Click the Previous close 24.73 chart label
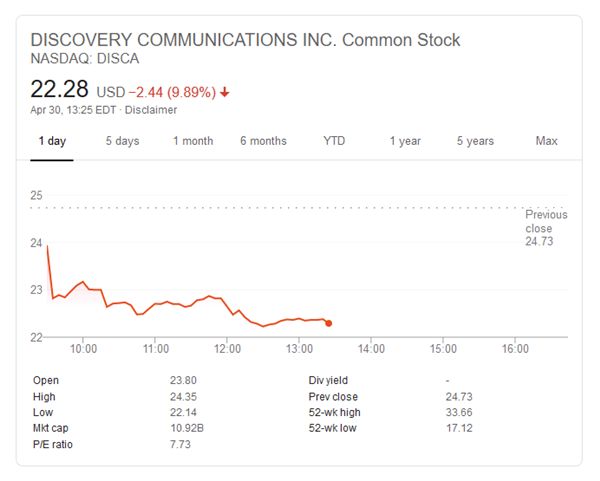Image resolution: width=600 pixels, height=481 pixels. click(546, 228)
